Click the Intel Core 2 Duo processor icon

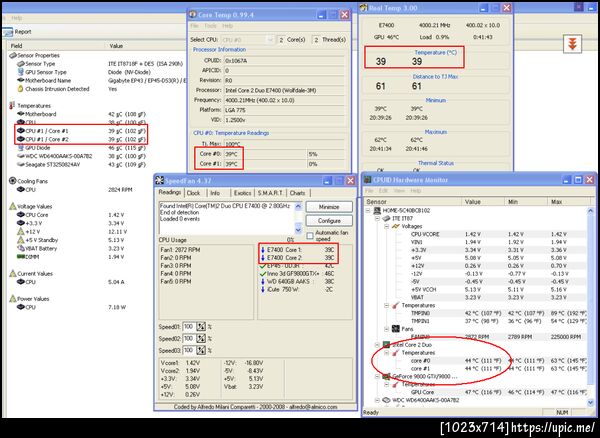(x=386, y=345)
